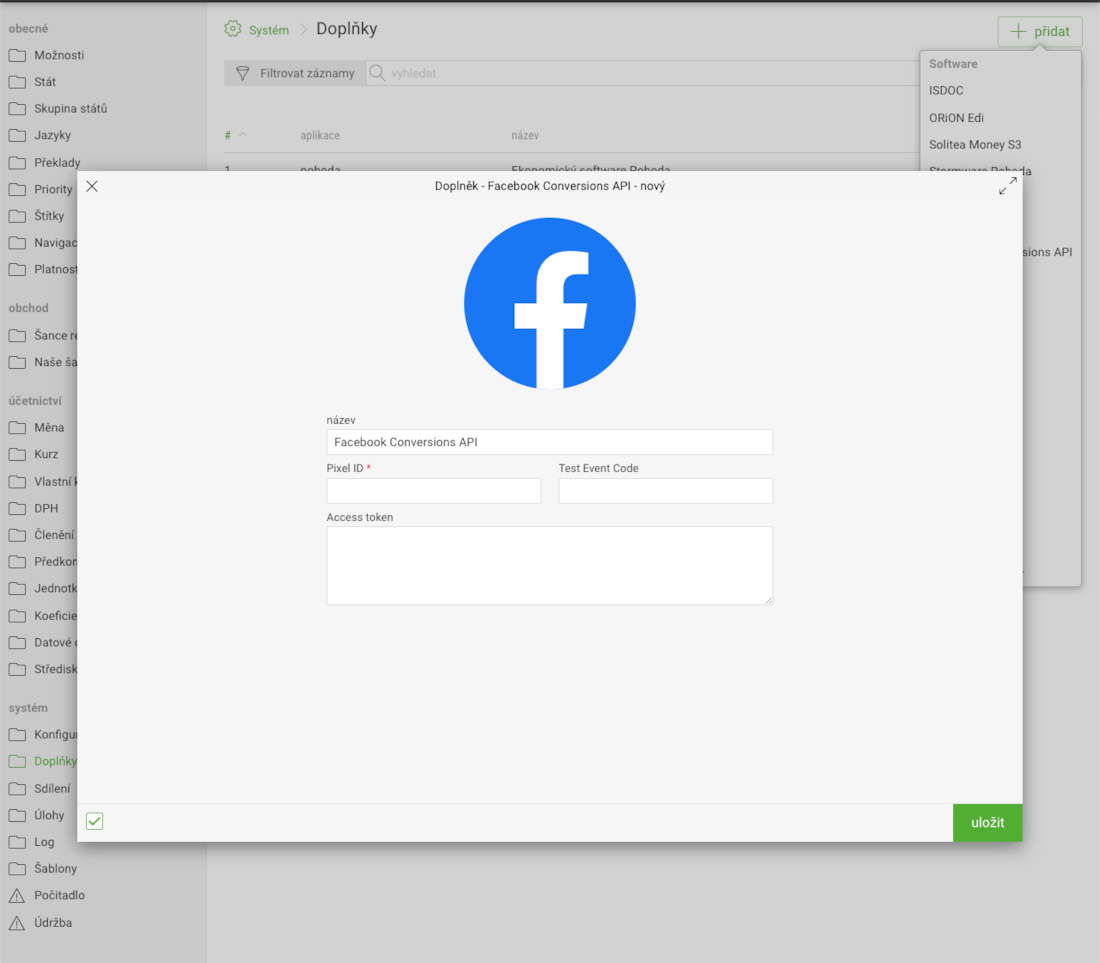The height and width of the screenshot is (963, 1100).
Task: Edit the název field
Action: 549,442
